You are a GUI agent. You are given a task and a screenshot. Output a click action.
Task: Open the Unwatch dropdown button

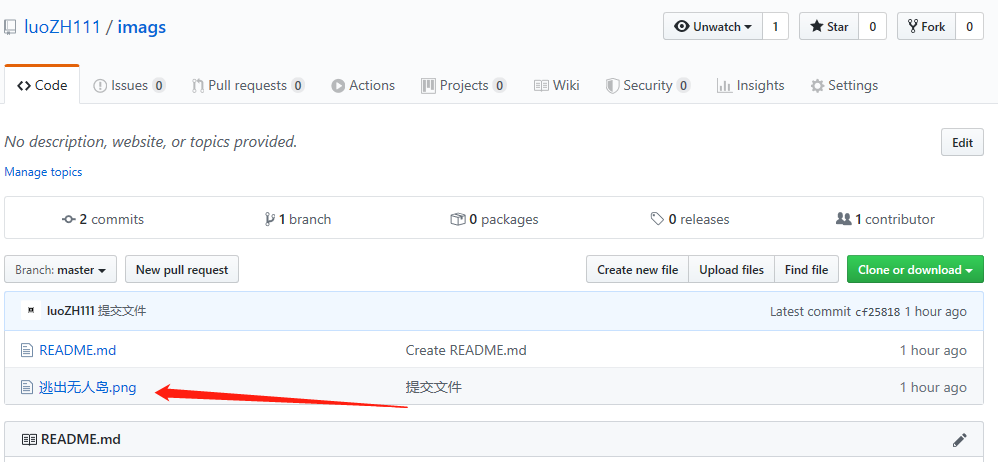tap(713, 27)
